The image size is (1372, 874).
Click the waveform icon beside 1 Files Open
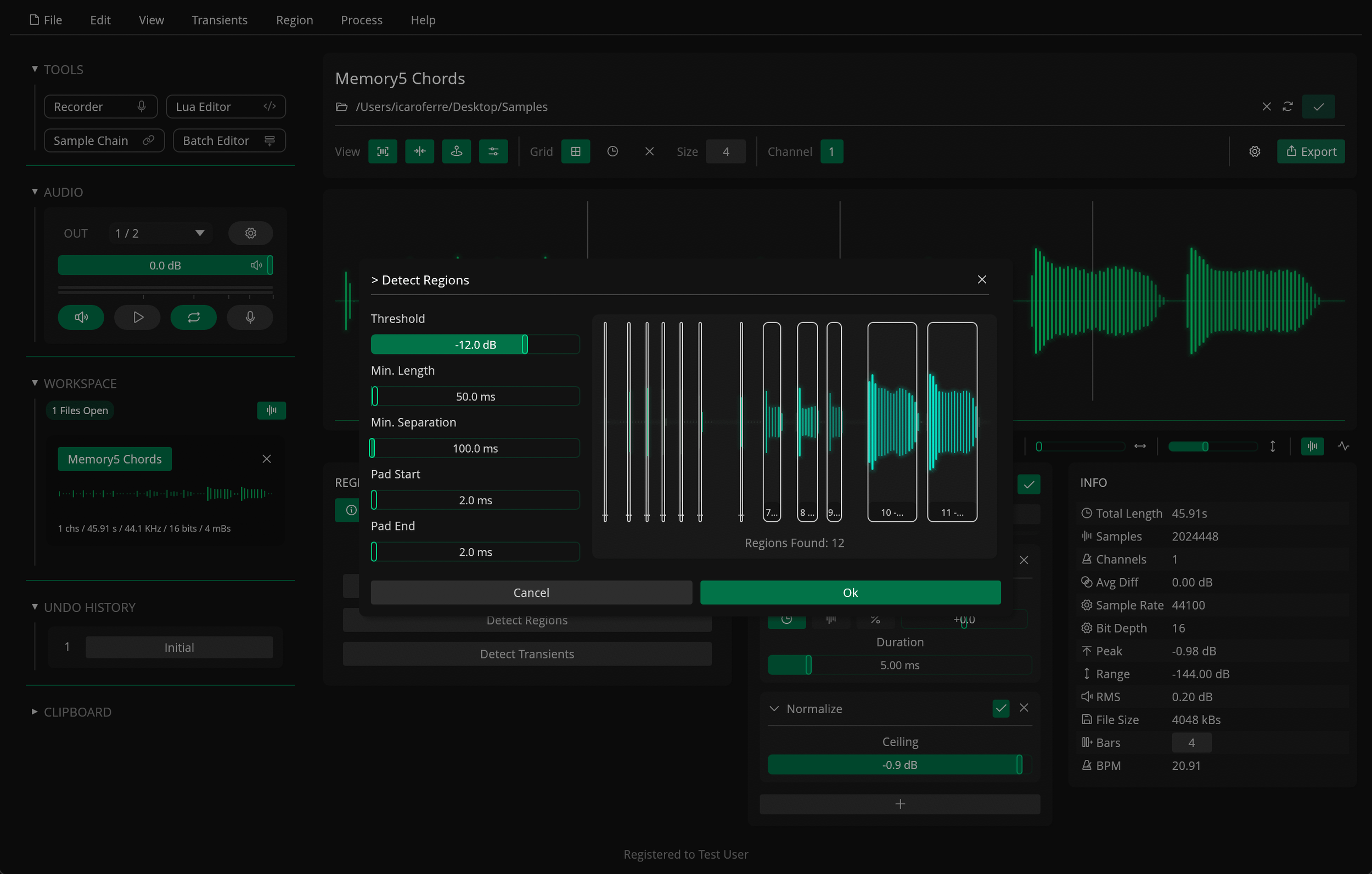[272, 410]
